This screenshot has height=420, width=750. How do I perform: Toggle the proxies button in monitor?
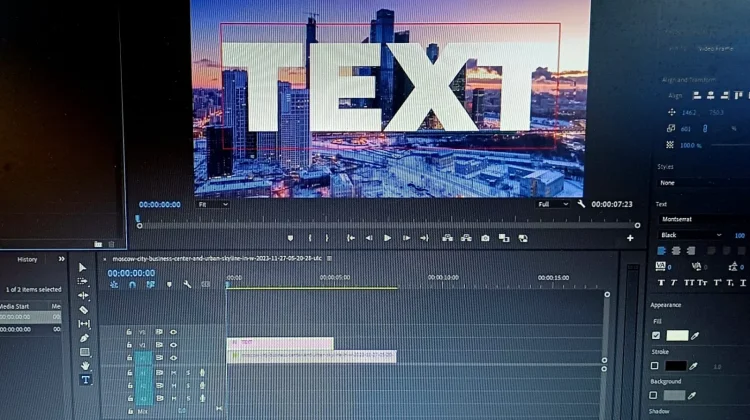click(523, 238)
